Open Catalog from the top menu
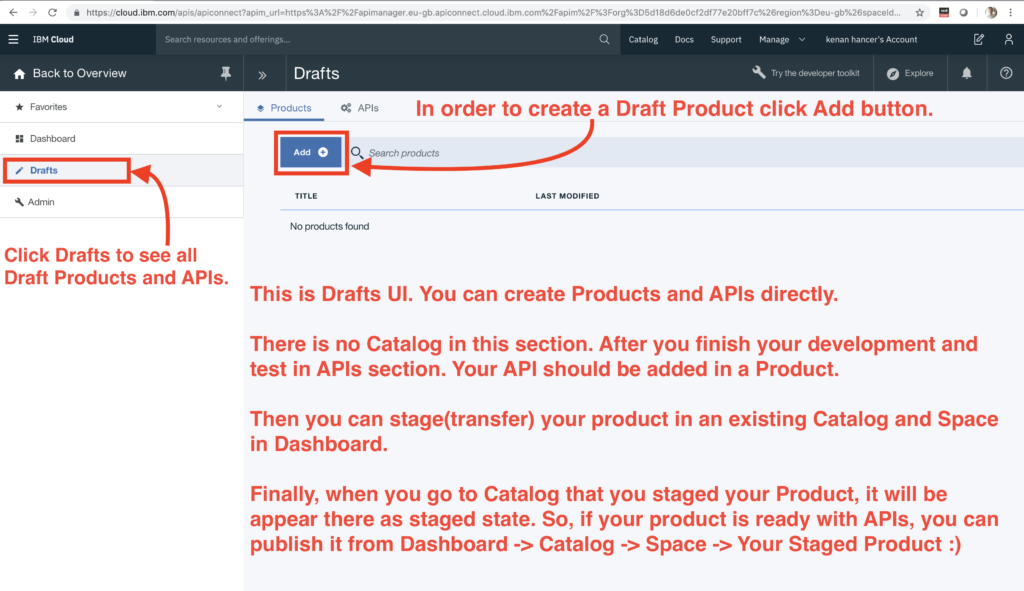1024x591 pixels. 643,39
